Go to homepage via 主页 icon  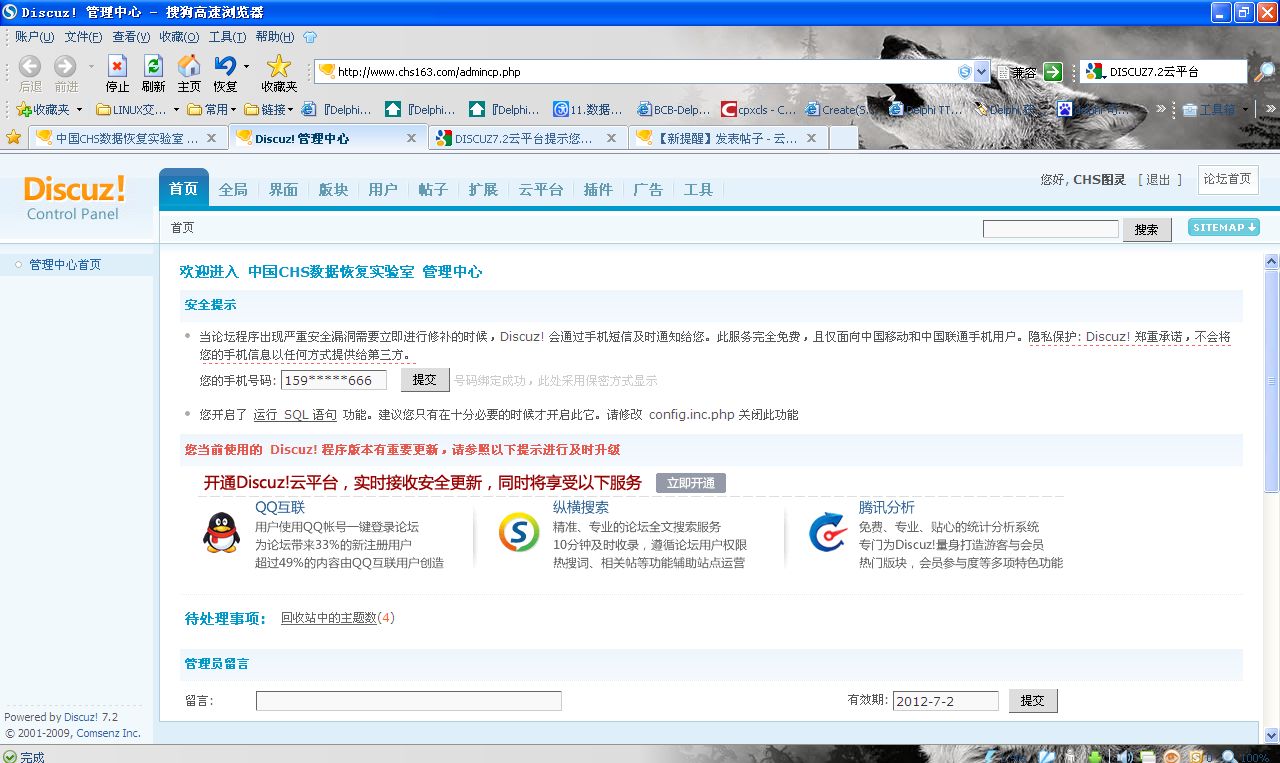[189, 67]
